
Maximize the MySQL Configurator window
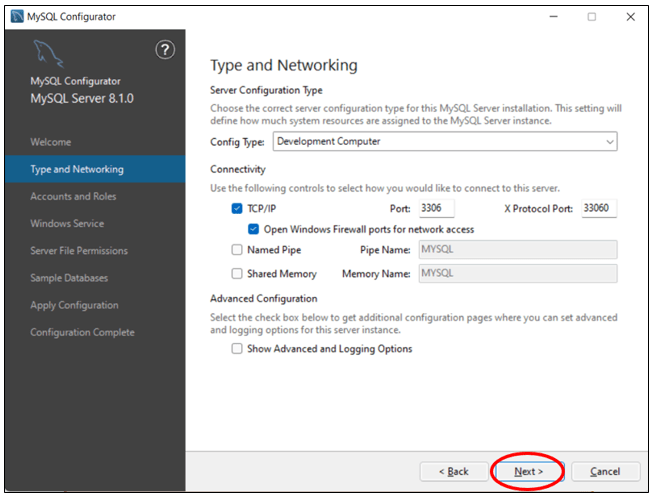click(x=592, y=17)
